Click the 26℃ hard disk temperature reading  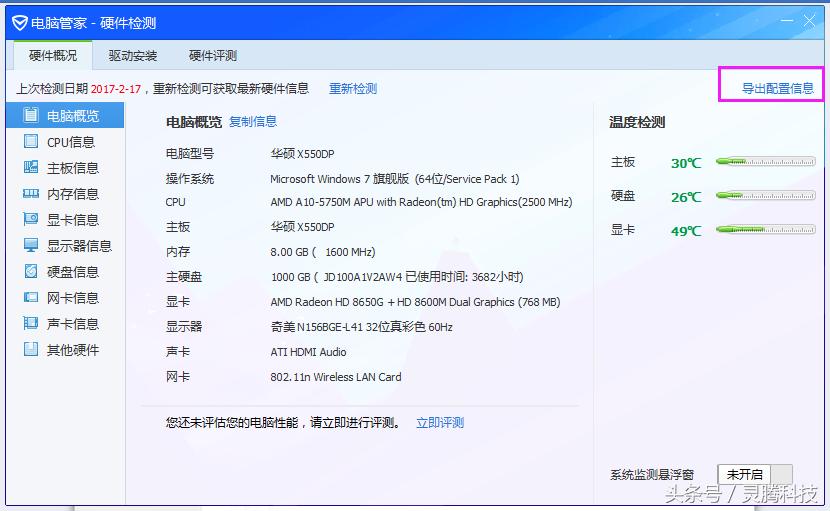[686, 197]
